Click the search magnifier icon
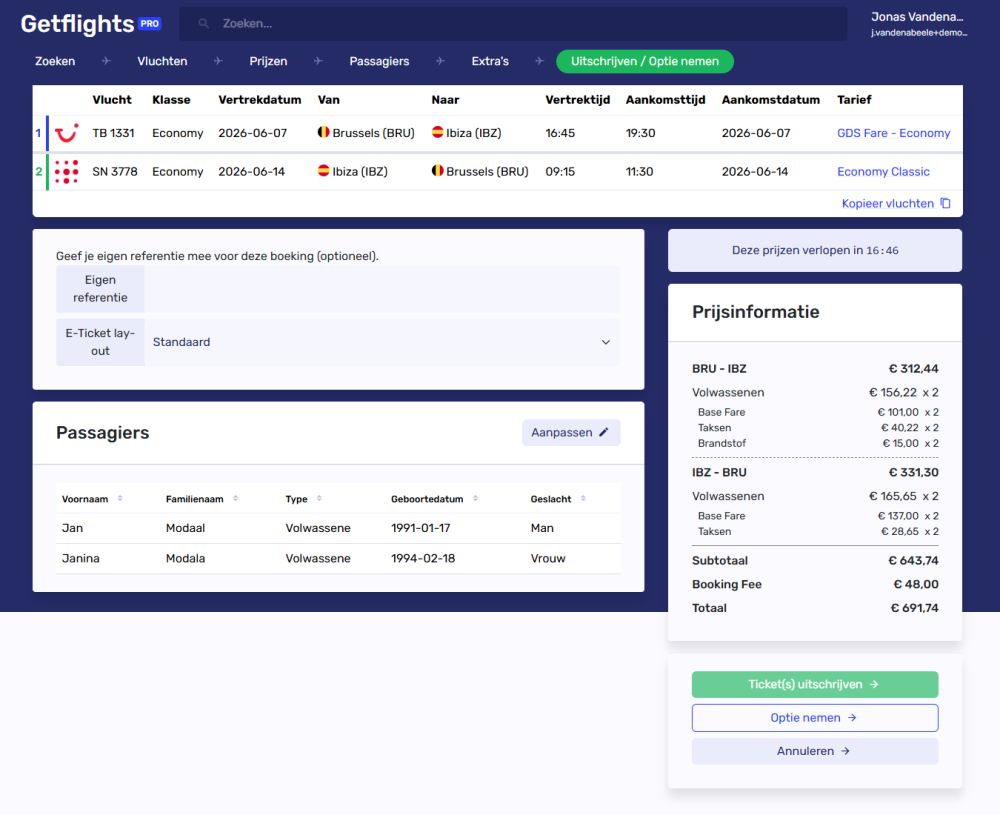Viewport: 1000px width, 815px height. (x=204, y=23)
